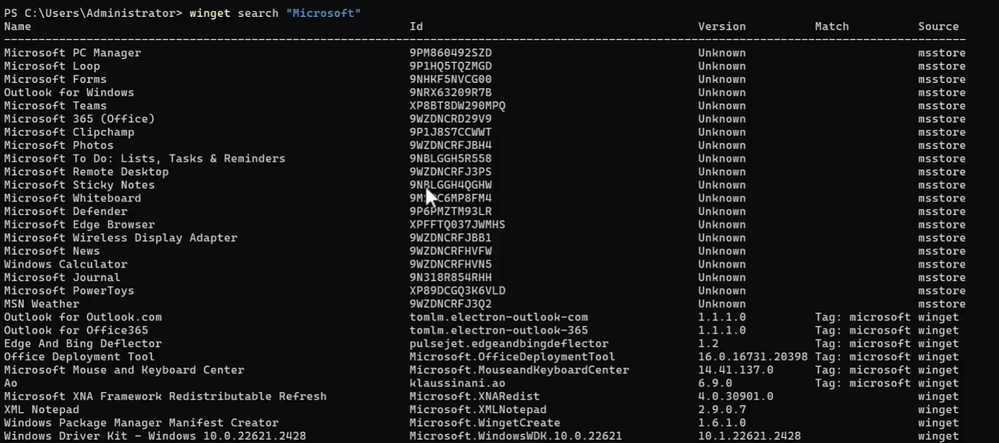Click the 'Microsoft Wireless Display Adapter' name
Image resolution: width=999 pixels, height=443 pixels.
120,238
